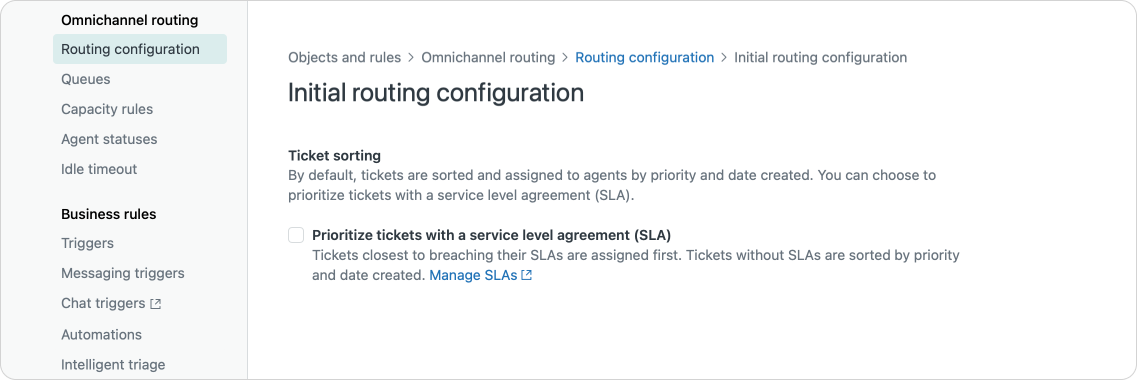Screen dimensions: 1137x380
Task: Go to Messaging triggers
Action: [123, 273]
